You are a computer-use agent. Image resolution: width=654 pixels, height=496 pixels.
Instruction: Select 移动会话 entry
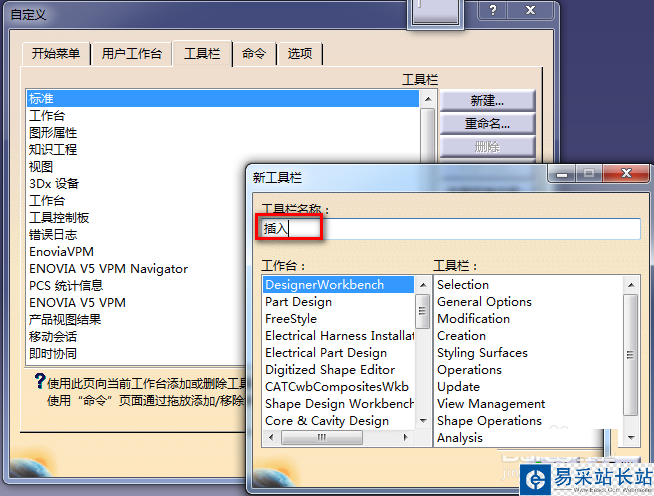click(x=53, y=337)
